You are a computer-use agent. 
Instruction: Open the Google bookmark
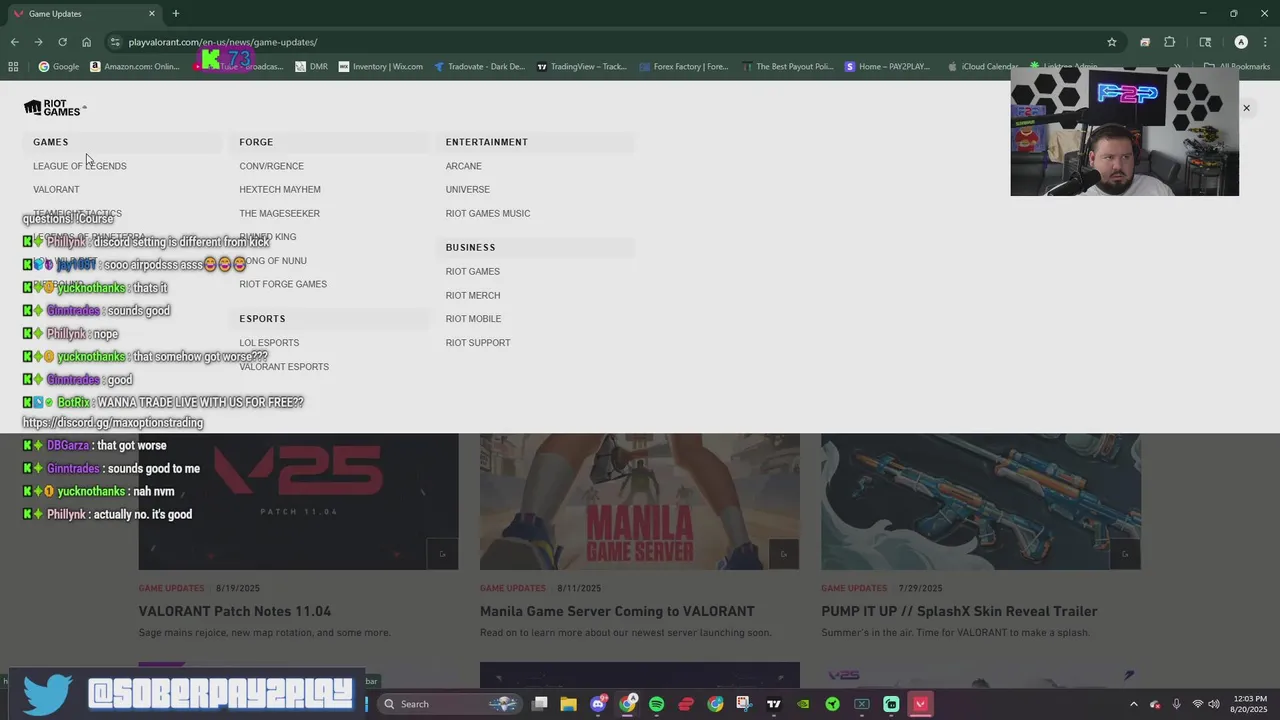tap(59, 67)
